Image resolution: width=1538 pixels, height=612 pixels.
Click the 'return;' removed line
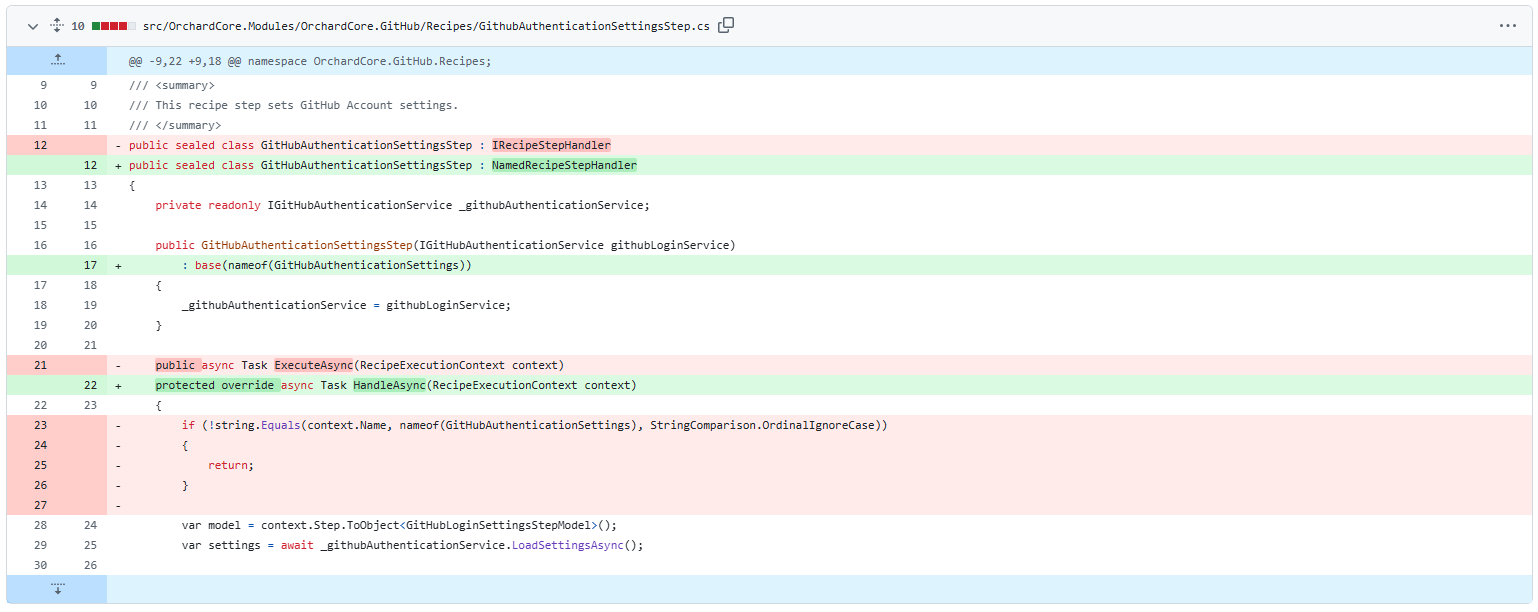[231, 465]
